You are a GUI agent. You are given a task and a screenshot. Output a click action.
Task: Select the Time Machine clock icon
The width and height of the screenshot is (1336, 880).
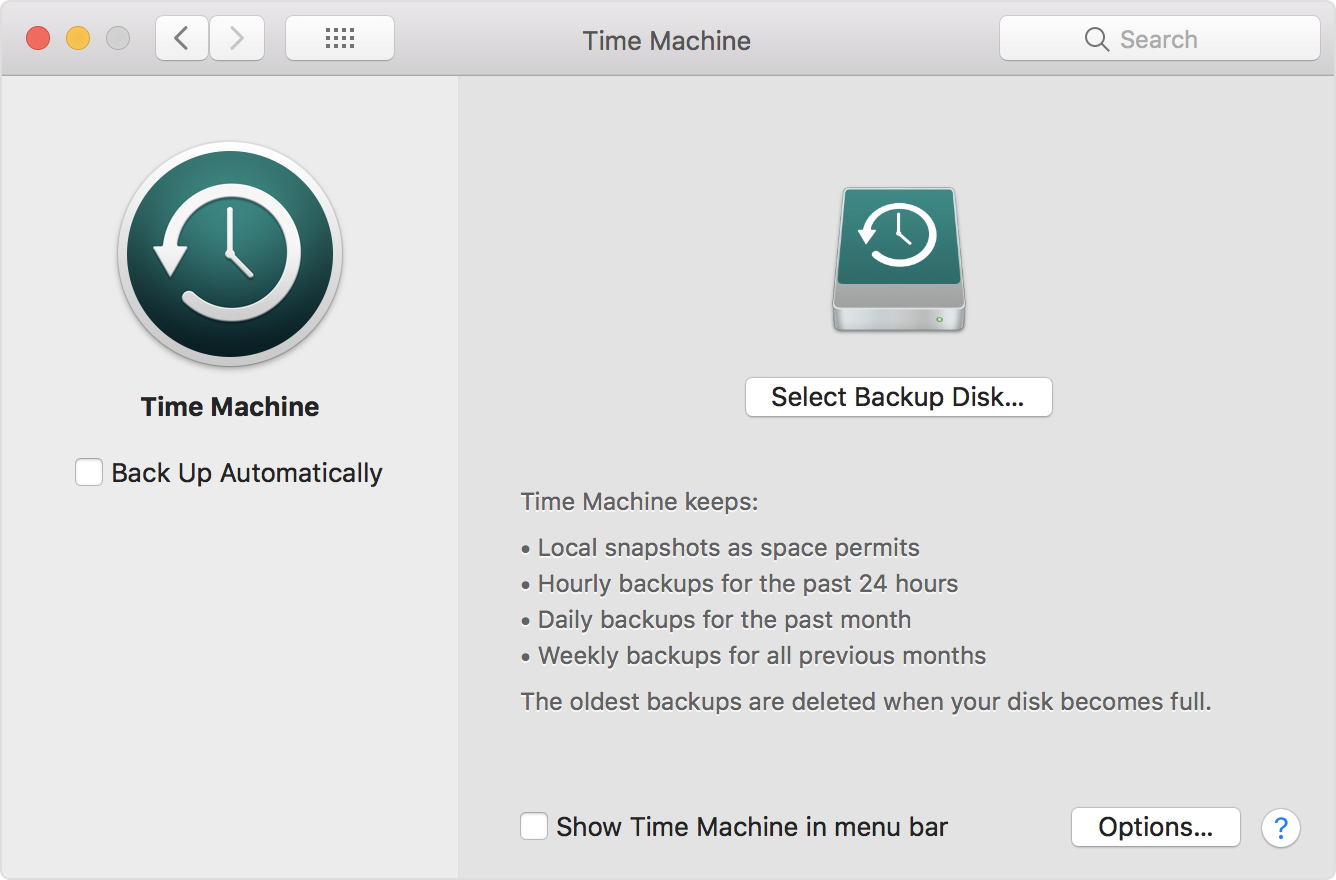tap(229, 255)
